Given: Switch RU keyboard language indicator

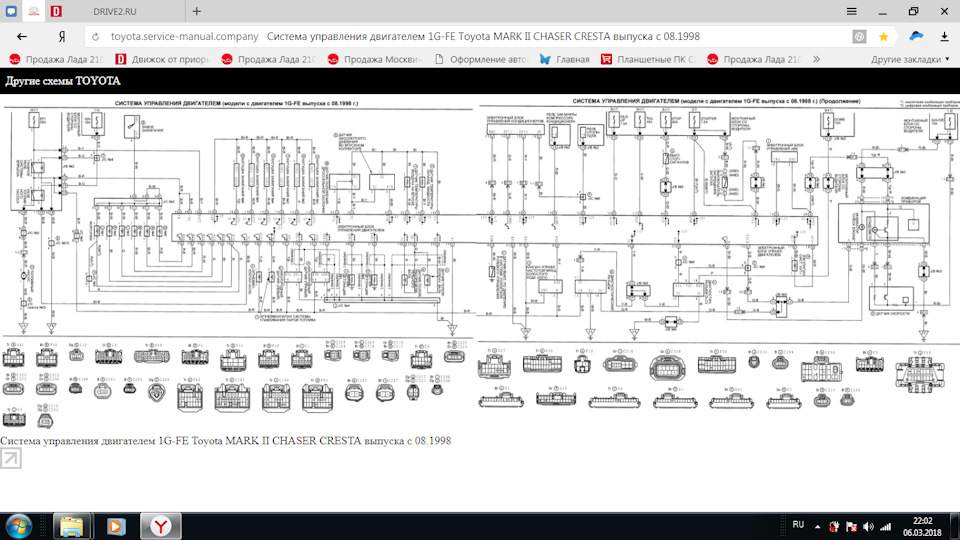Looking at the screenshot, I should coord(798,525).
